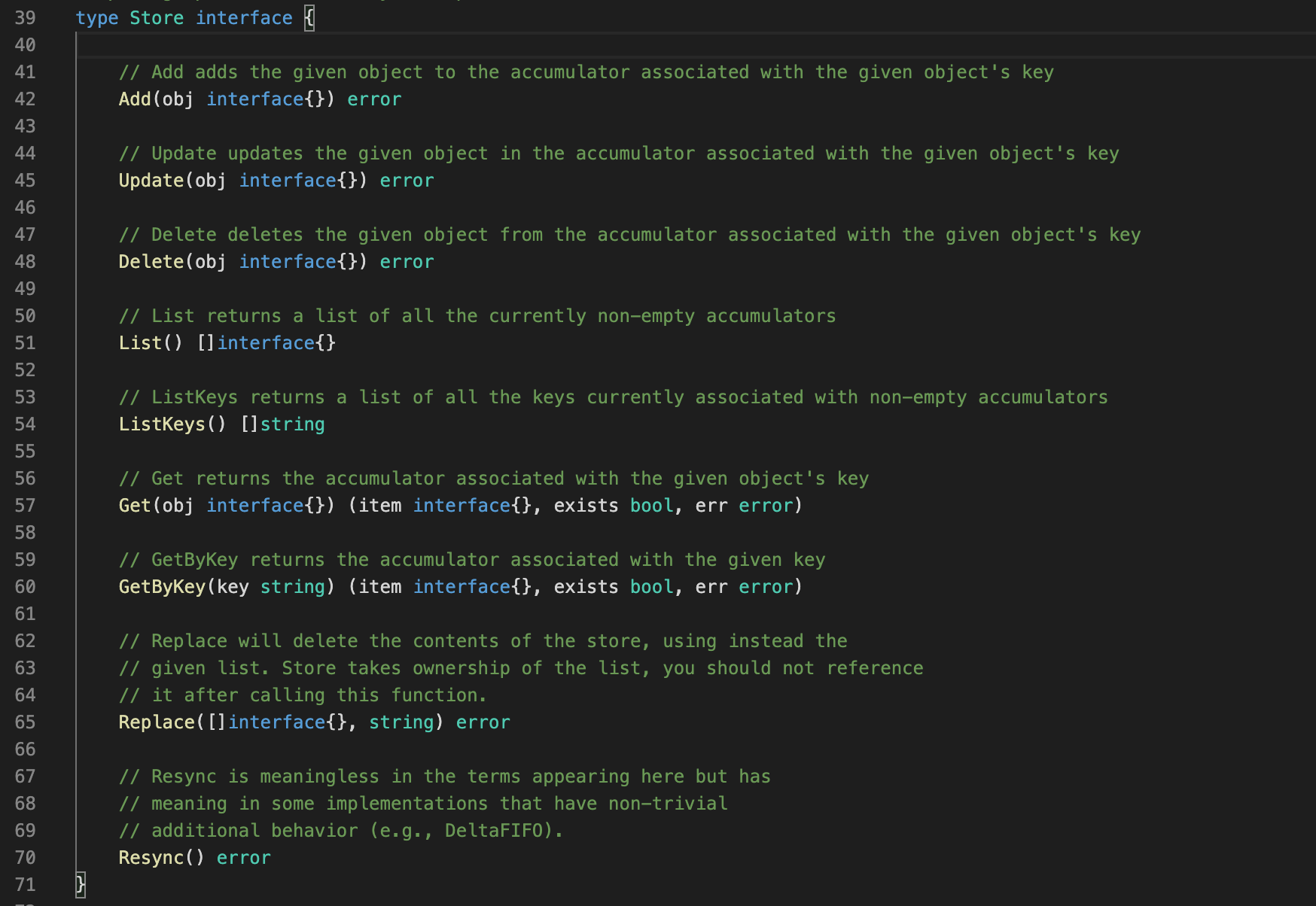
Task: Click the opening brace after Store interface
Action: [x=309, y=18]
